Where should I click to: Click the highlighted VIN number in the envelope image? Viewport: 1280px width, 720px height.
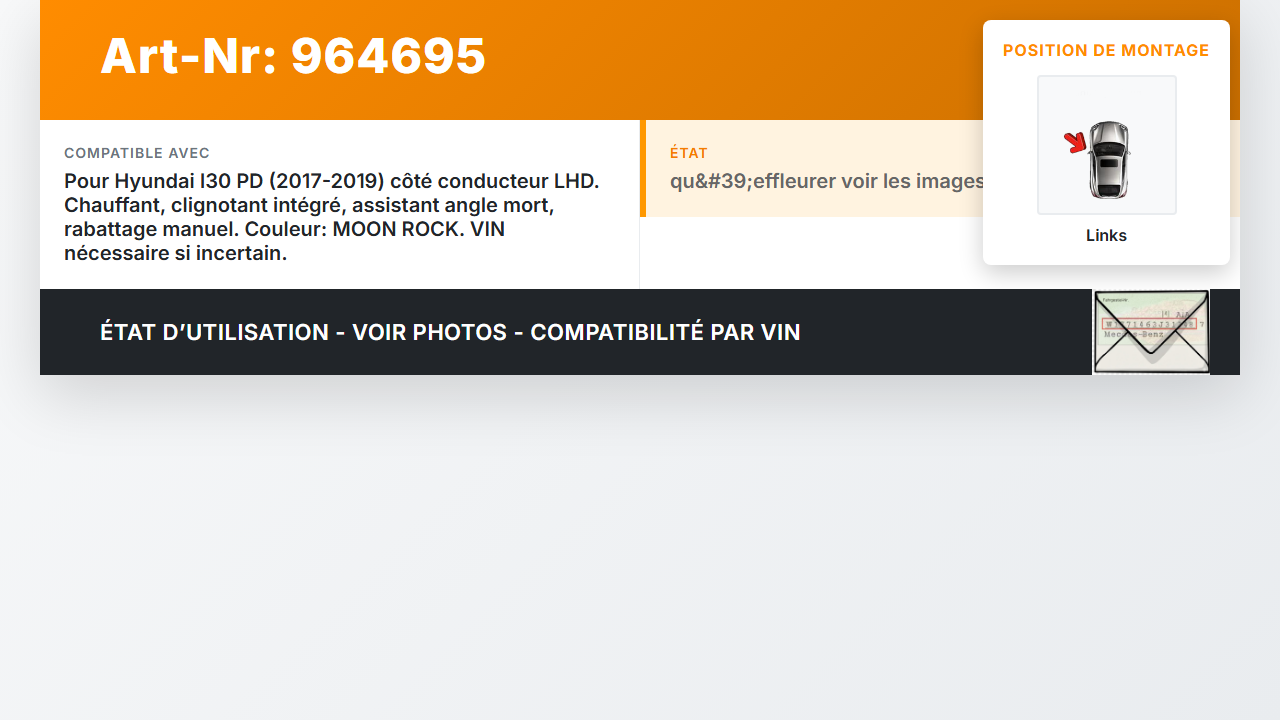click(x=1148, y=324)
